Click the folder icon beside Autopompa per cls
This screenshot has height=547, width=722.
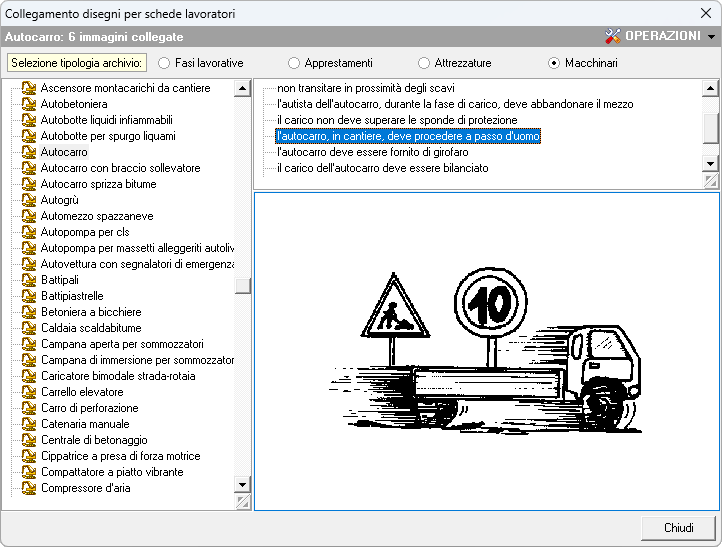click(x=29, y=232)
